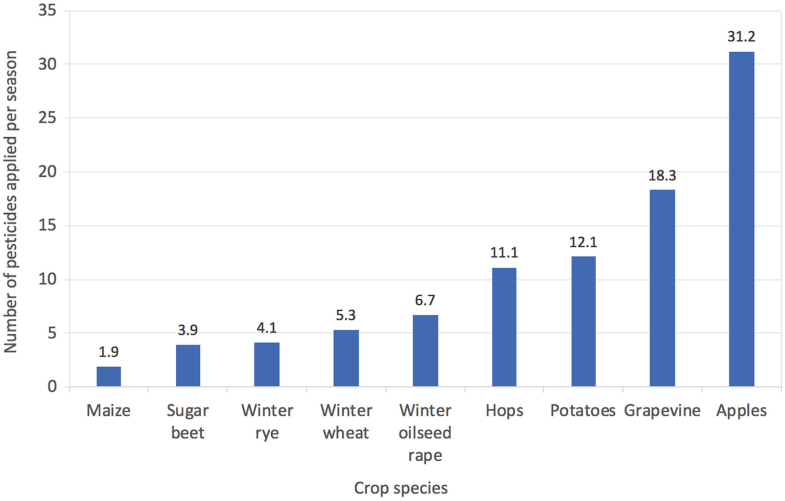This screenshot has height=501, width=785.
Task: Click the Apples bar
Action: [x=741, y=219]
